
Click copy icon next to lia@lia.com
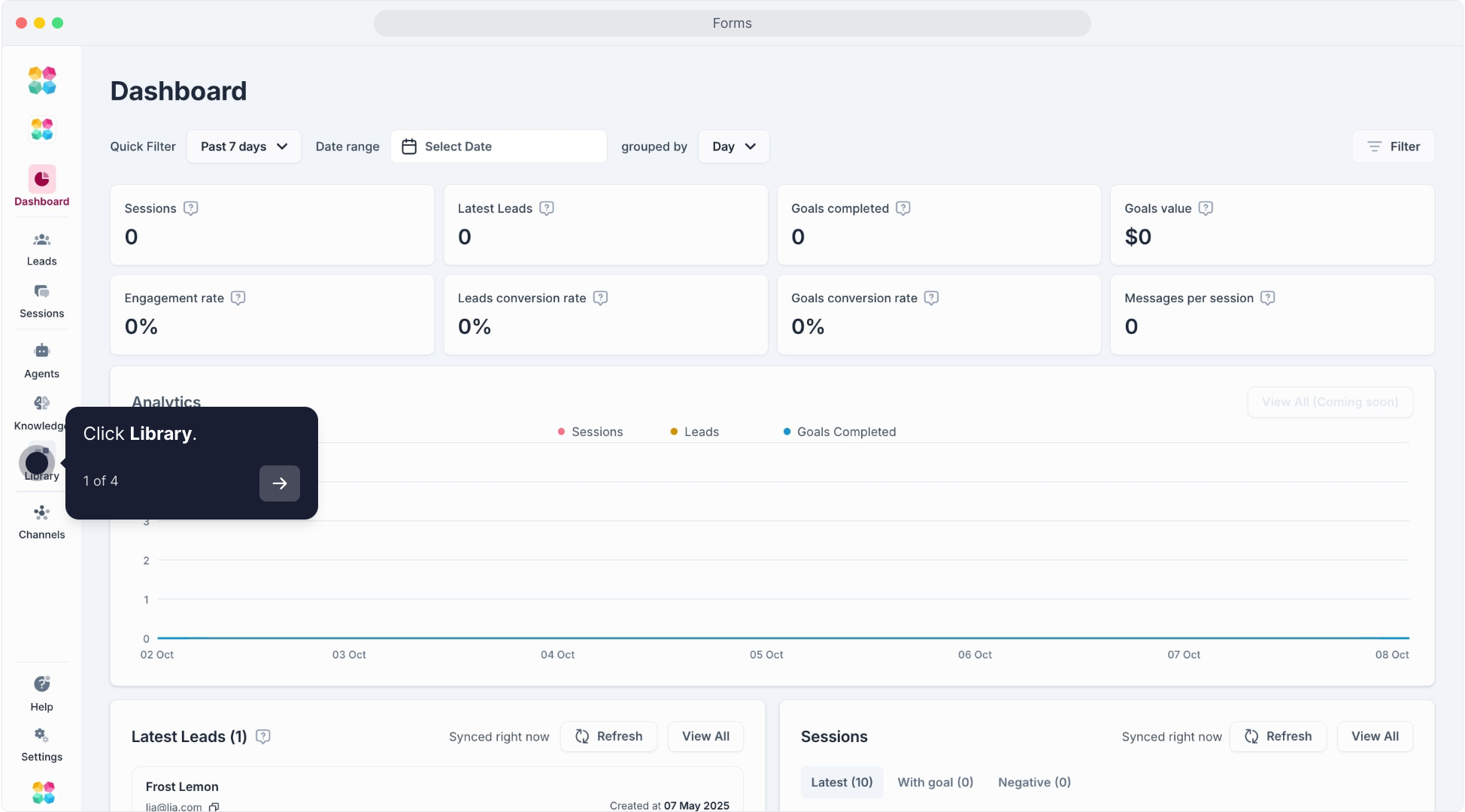click(214, 807)
